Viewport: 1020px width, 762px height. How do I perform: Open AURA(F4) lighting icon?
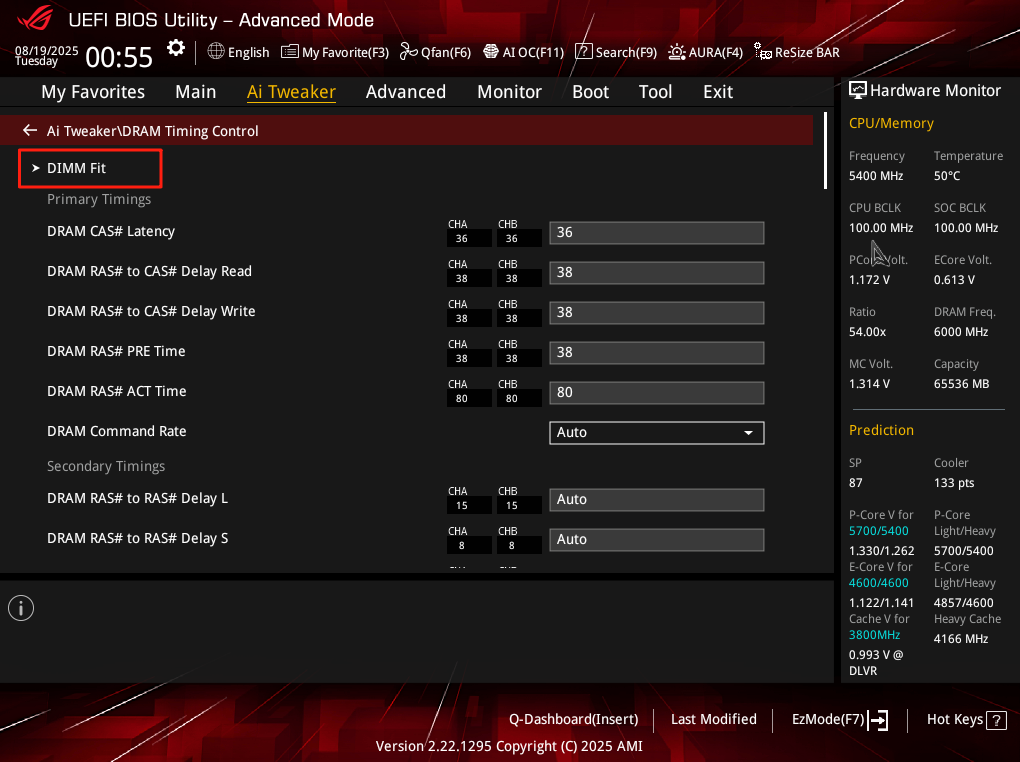pos(677,52)
